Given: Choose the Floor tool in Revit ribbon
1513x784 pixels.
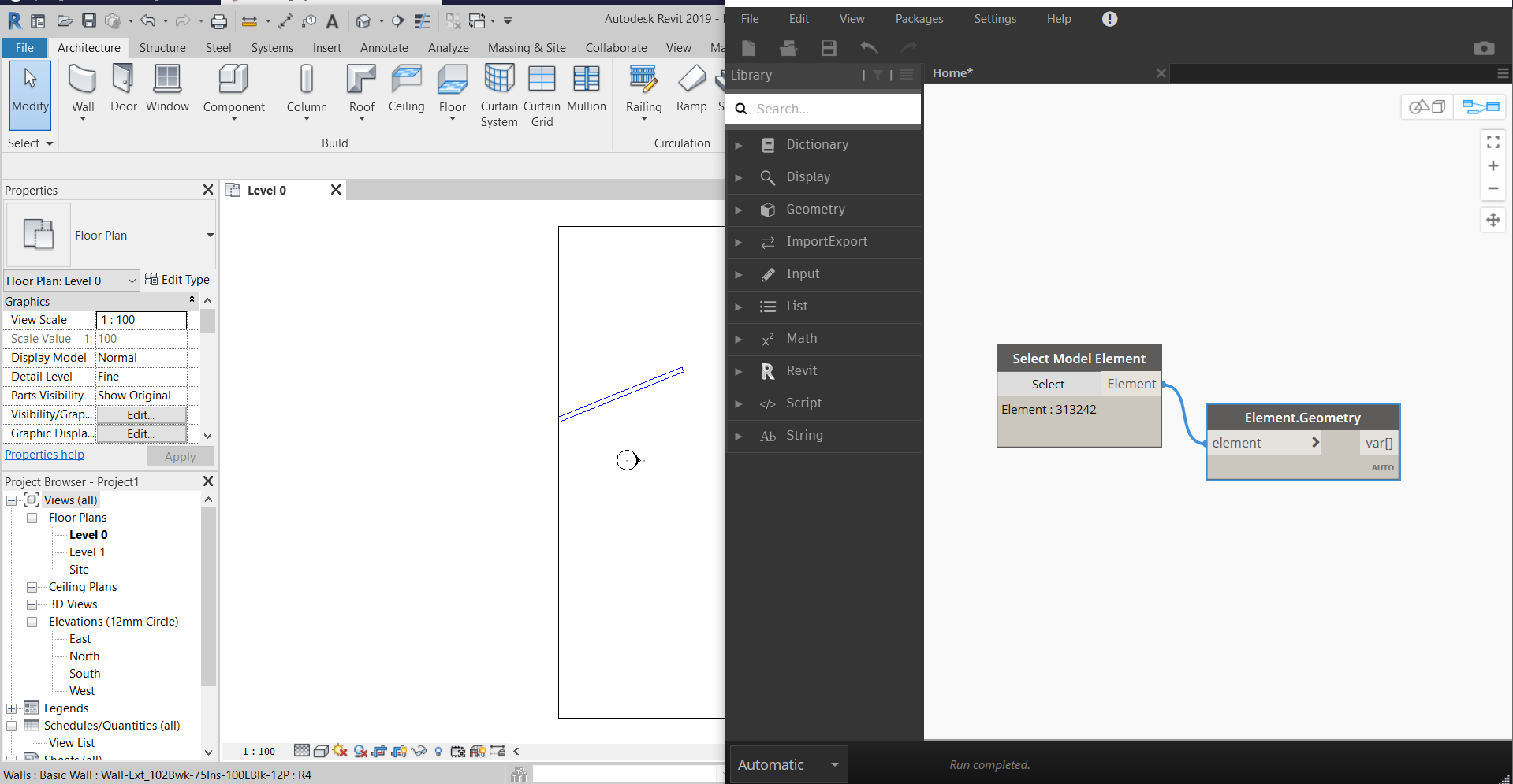Looking at the screenshot, I should tap(453, 92).
